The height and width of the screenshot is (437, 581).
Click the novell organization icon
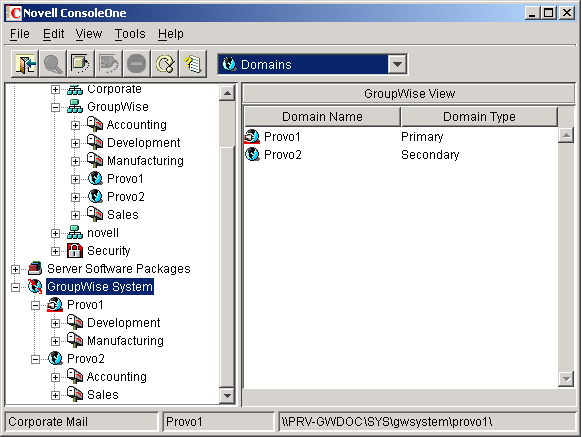75,232
